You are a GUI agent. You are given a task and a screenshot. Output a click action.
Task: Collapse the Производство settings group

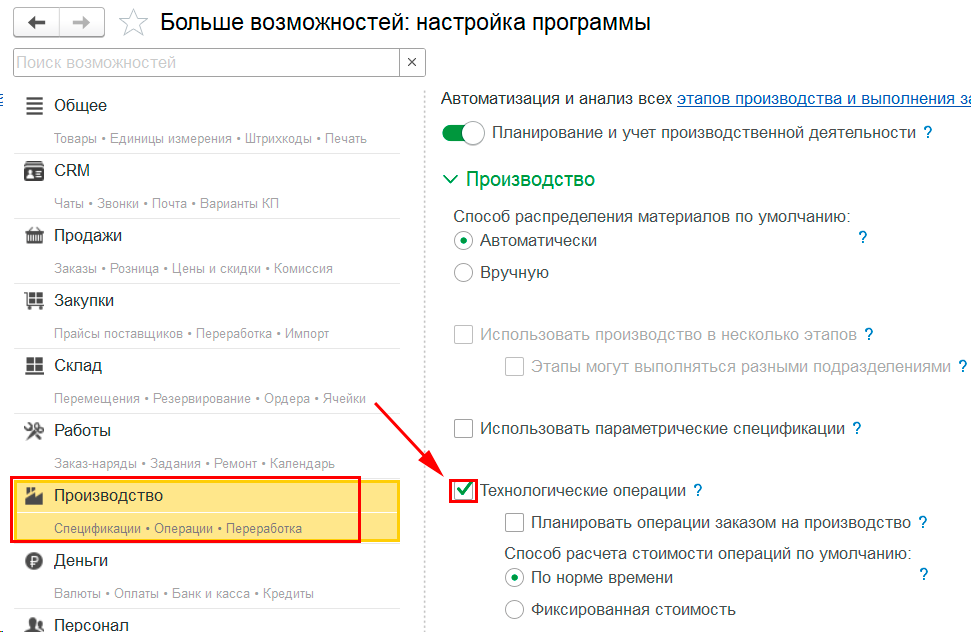click(x=450, y=180)
